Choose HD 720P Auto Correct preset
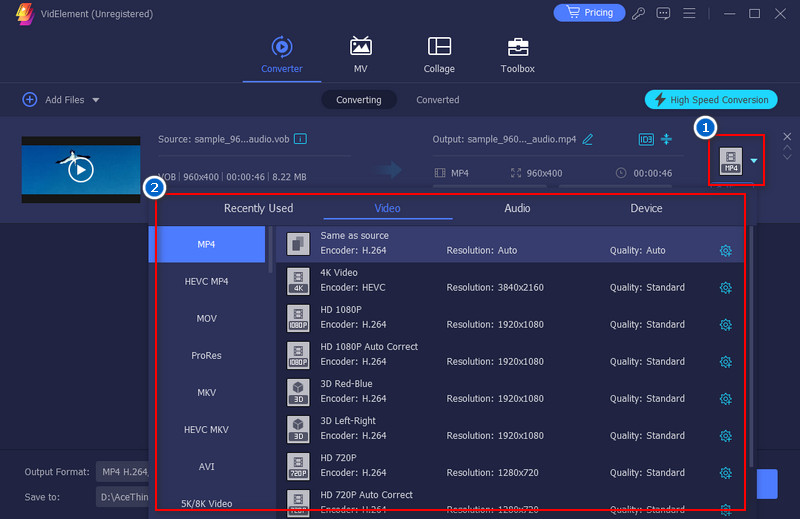800x519 pixels. click(510, 502)
